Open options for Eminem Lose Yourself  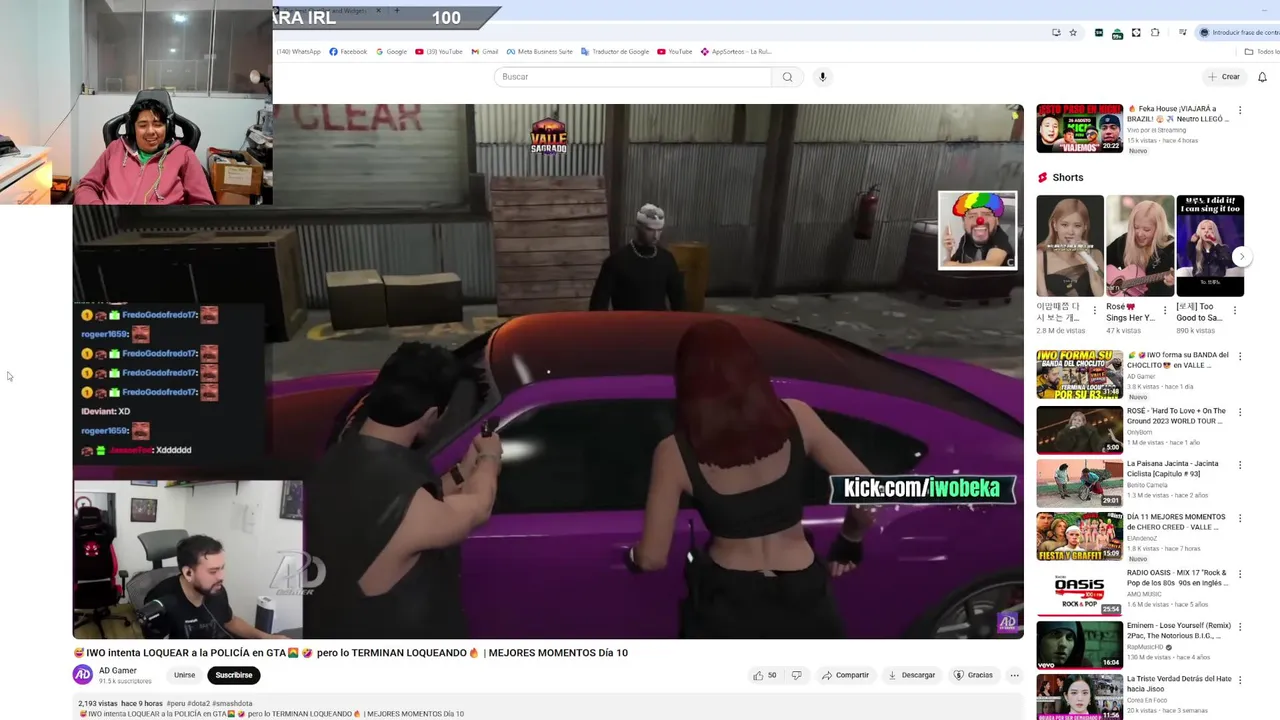click(1240, 626)
